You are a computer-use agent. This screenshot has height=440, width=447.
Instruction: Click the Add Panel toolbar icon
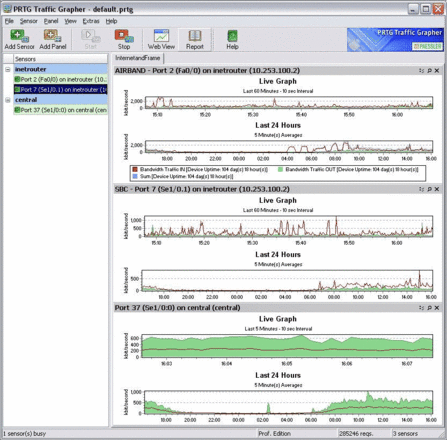coord(53,39)
